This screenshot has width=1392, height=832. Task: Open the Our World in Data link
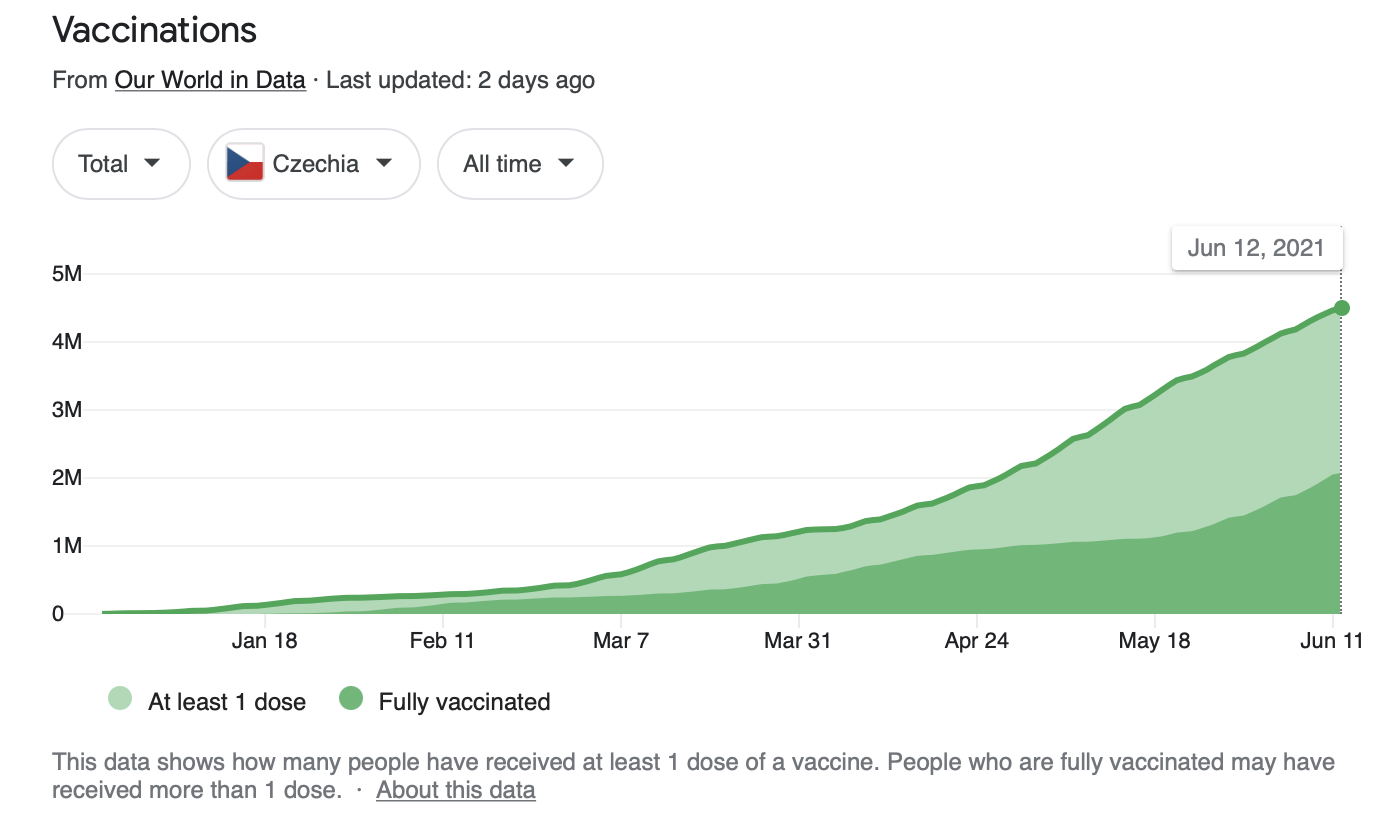210,80
